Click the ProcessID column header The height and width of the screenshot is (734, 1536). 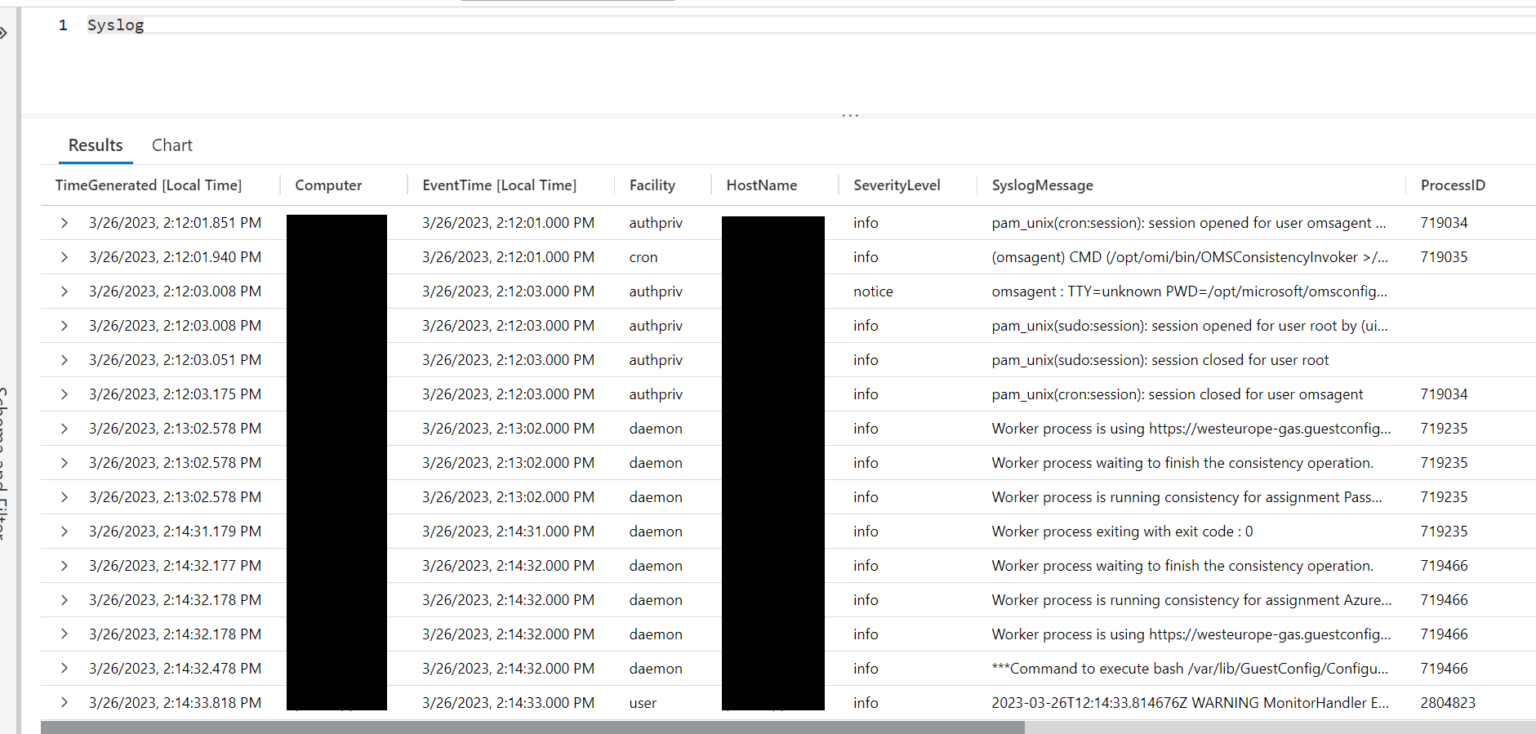coord(1452,185)
